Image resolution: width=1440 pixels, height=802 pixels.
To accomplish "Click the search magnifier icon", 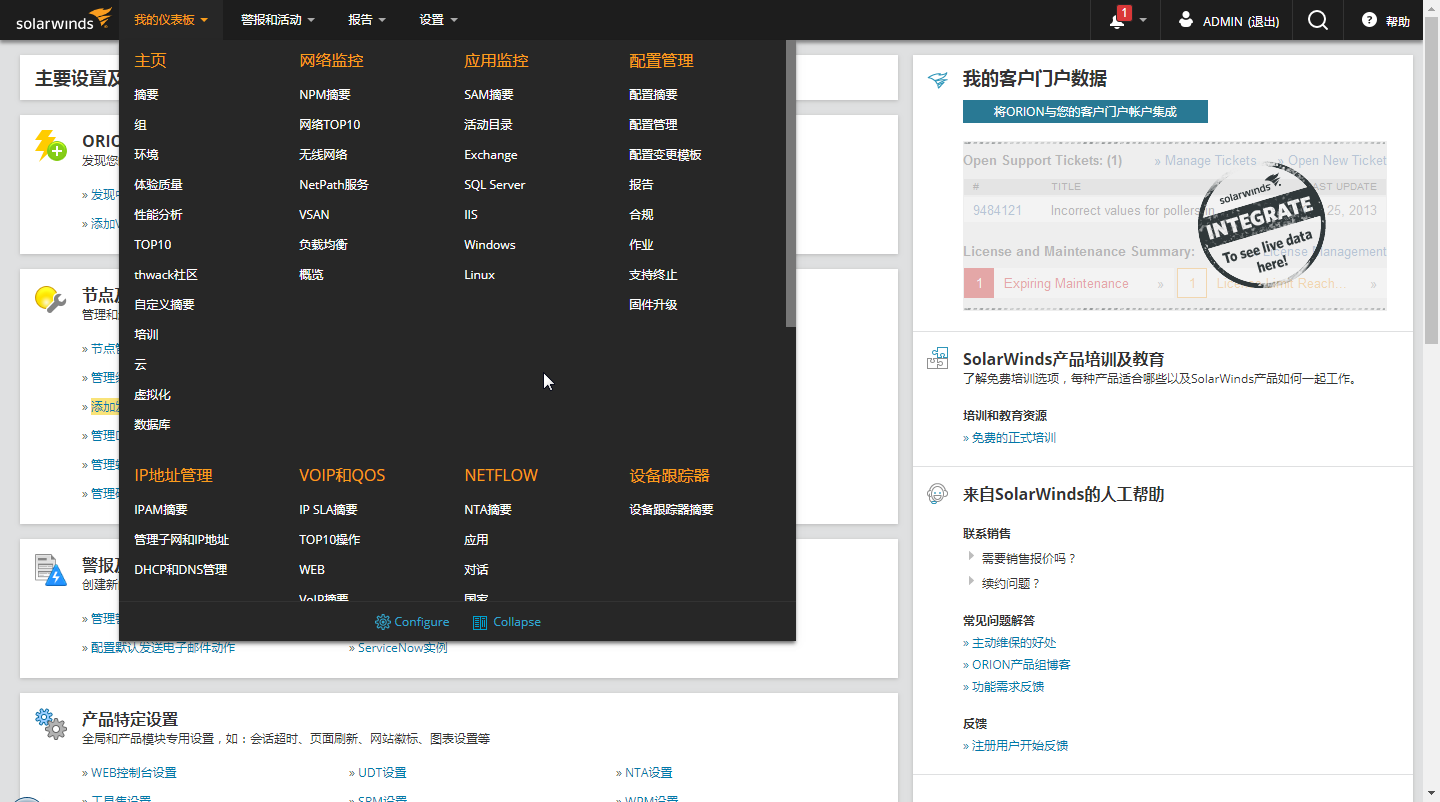I will click(1318, 20).
